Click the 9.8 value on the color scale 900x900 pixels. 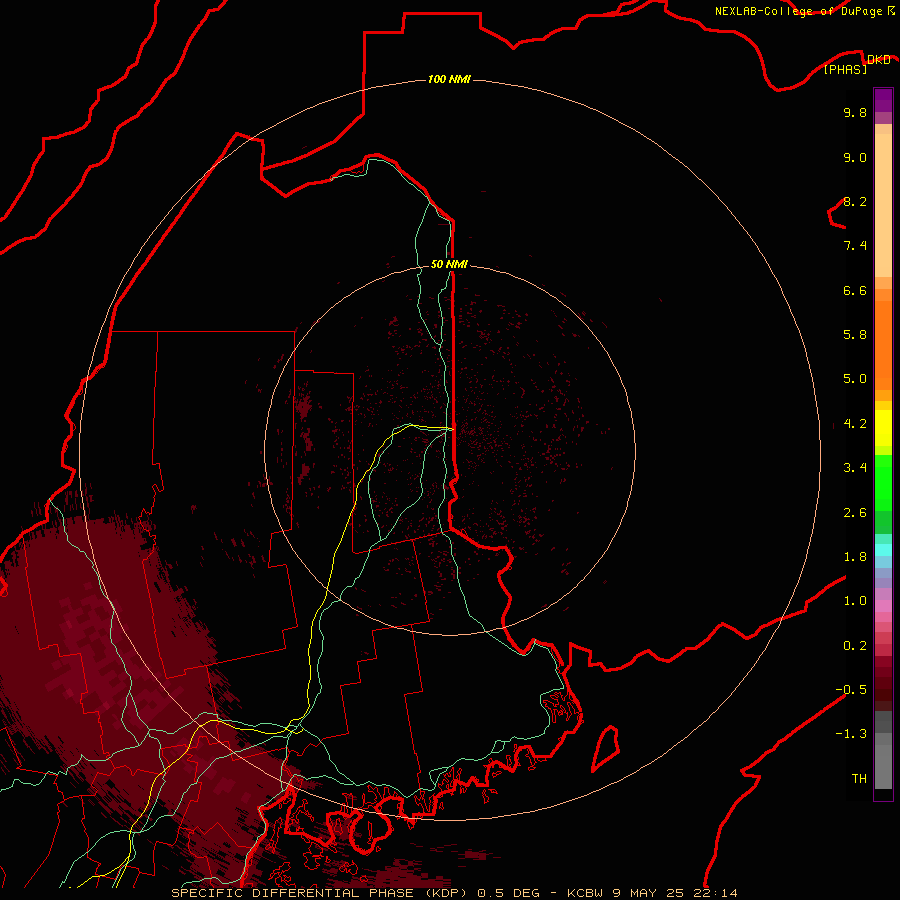click(855, 112)
